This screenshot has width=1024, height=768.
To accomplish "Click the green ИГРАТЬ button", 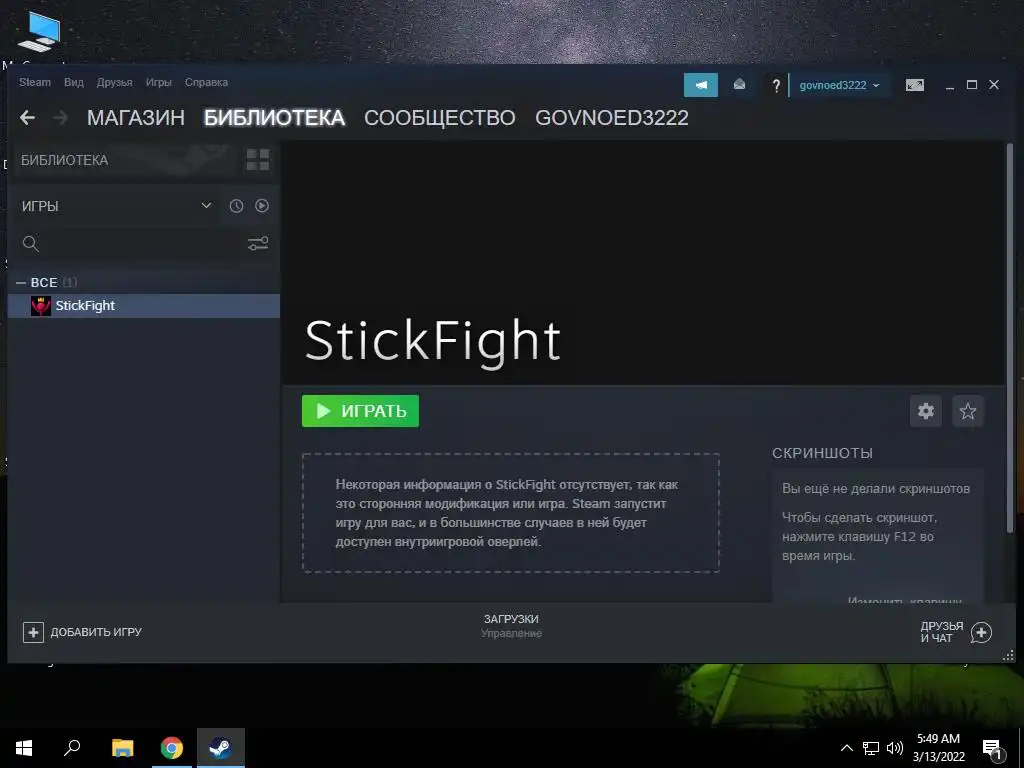I will pos(360,411).
